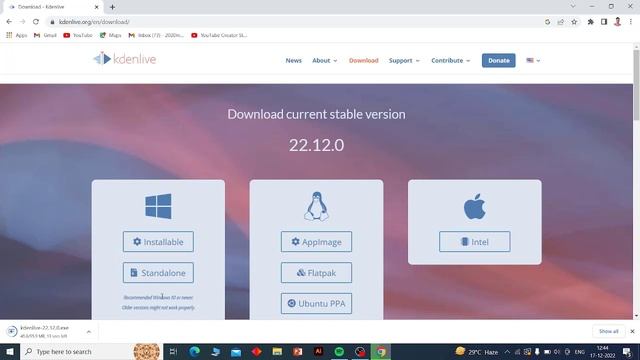Go forward in browser history
Viewport: 640px width, 360px height.
(x=22, y=22)
